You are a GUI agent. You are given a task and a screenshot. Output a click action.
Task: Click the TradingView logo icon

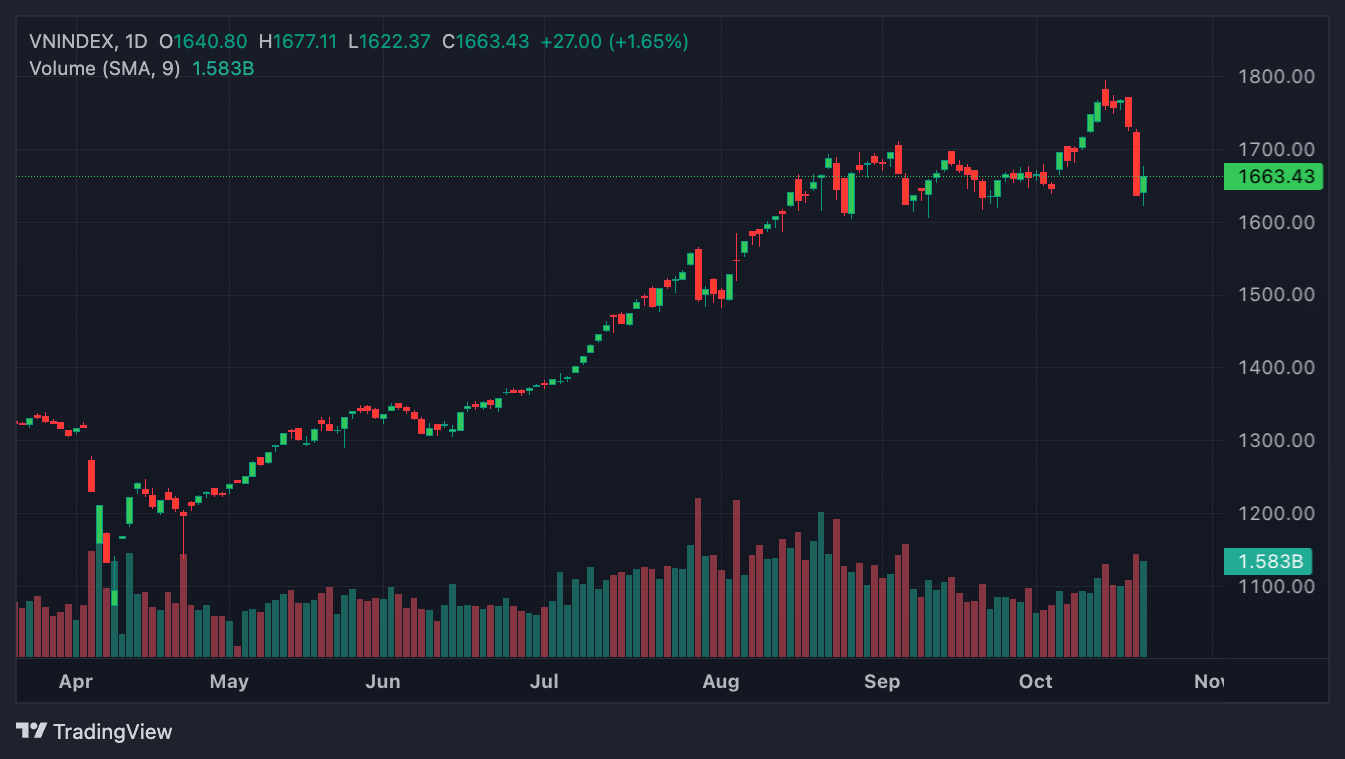tap(31, 731)
